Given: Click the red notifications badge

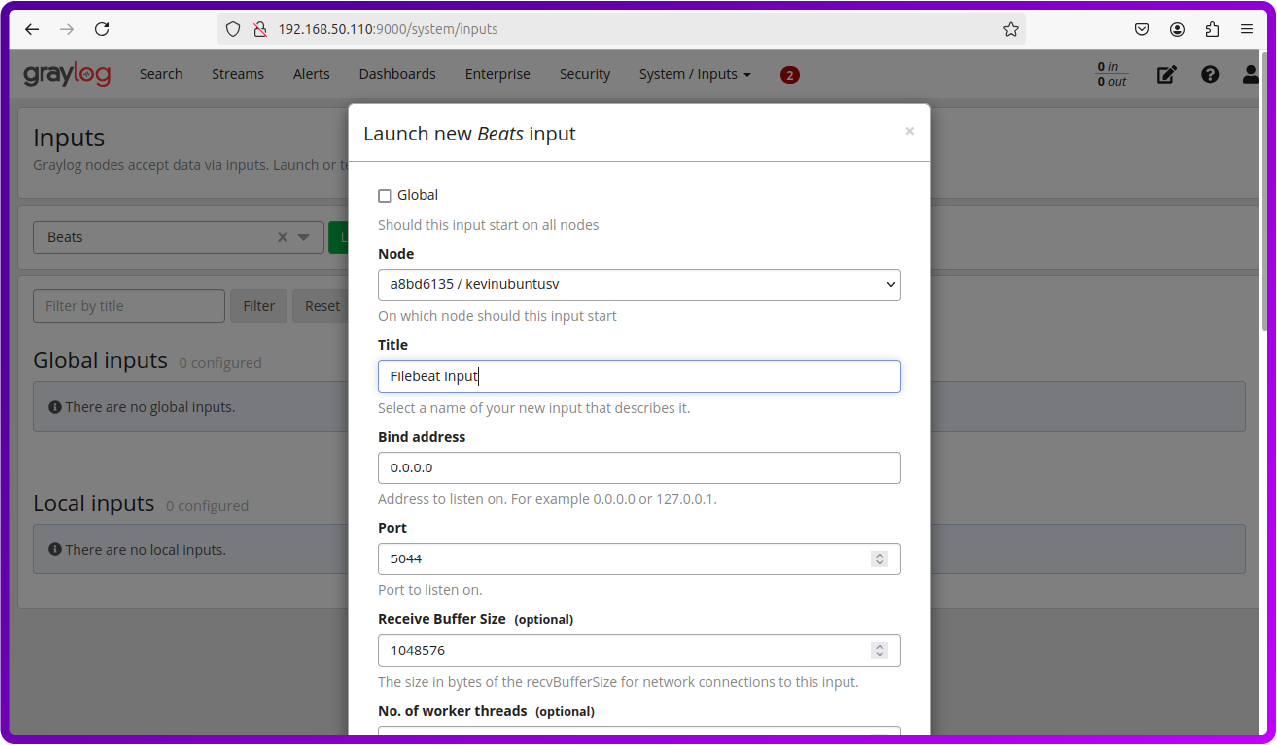Looking at the screenshot, I should [x=789, y=74].
